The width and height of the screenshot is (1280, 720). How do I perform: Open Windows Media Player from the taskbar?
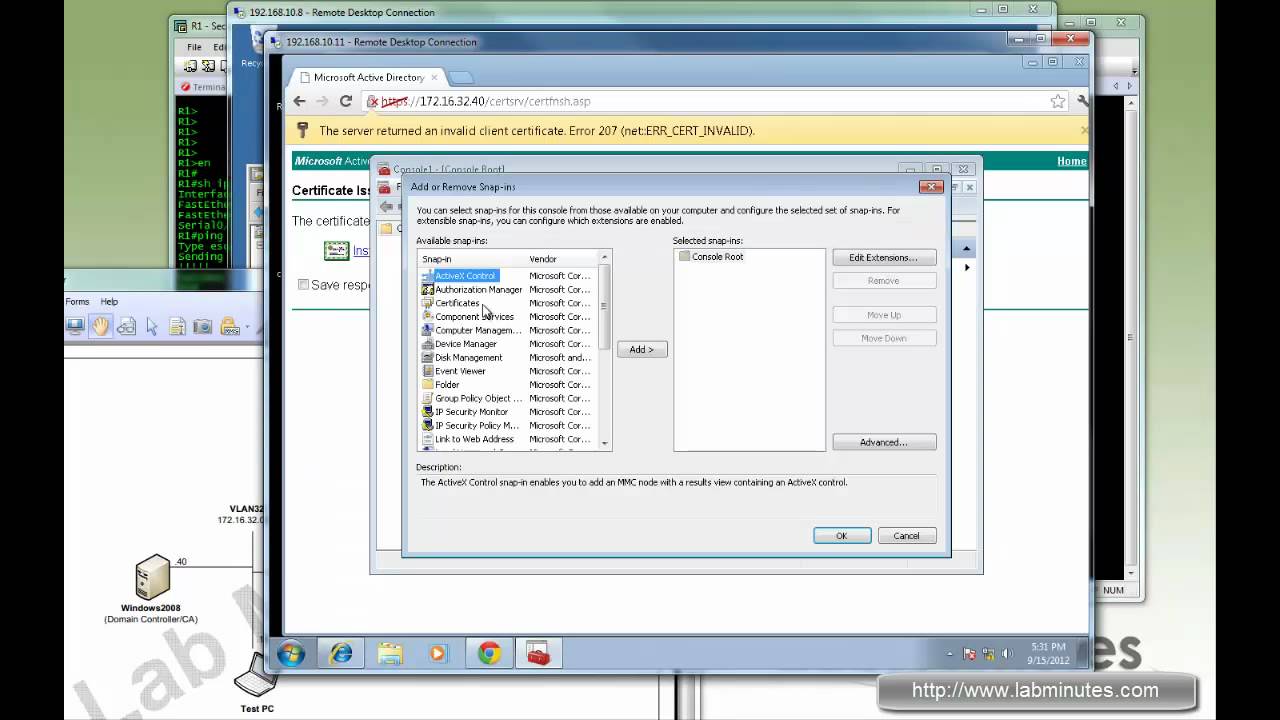click(x=438, y=654)
